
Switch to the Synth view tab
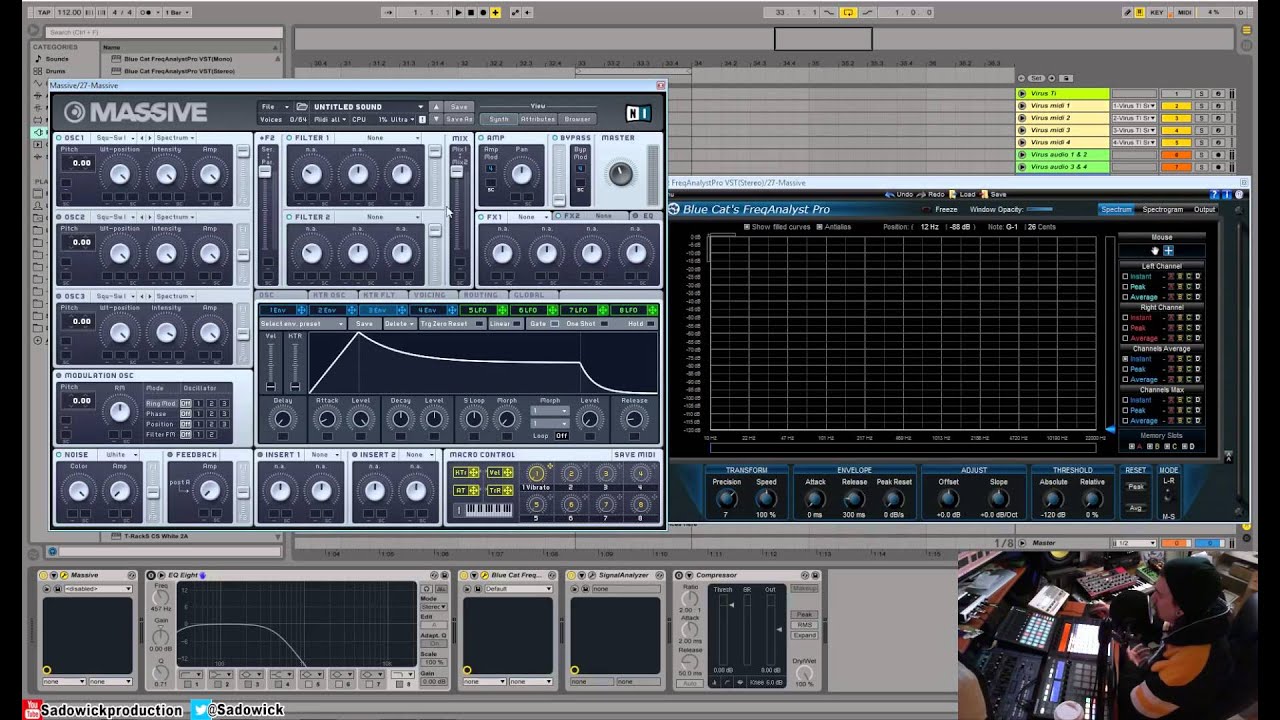click(x=499, y=119)
